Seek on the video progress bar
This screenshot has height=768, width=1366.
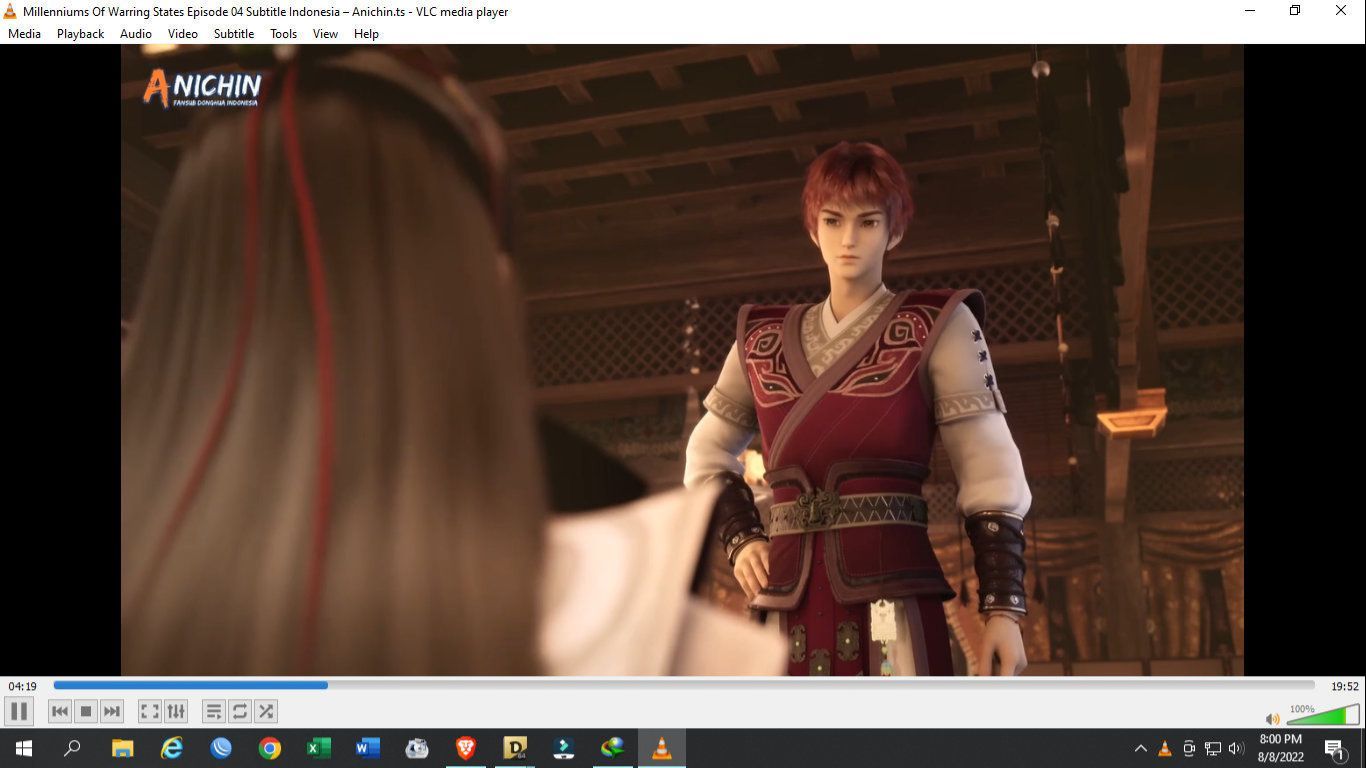coord(683,685)
